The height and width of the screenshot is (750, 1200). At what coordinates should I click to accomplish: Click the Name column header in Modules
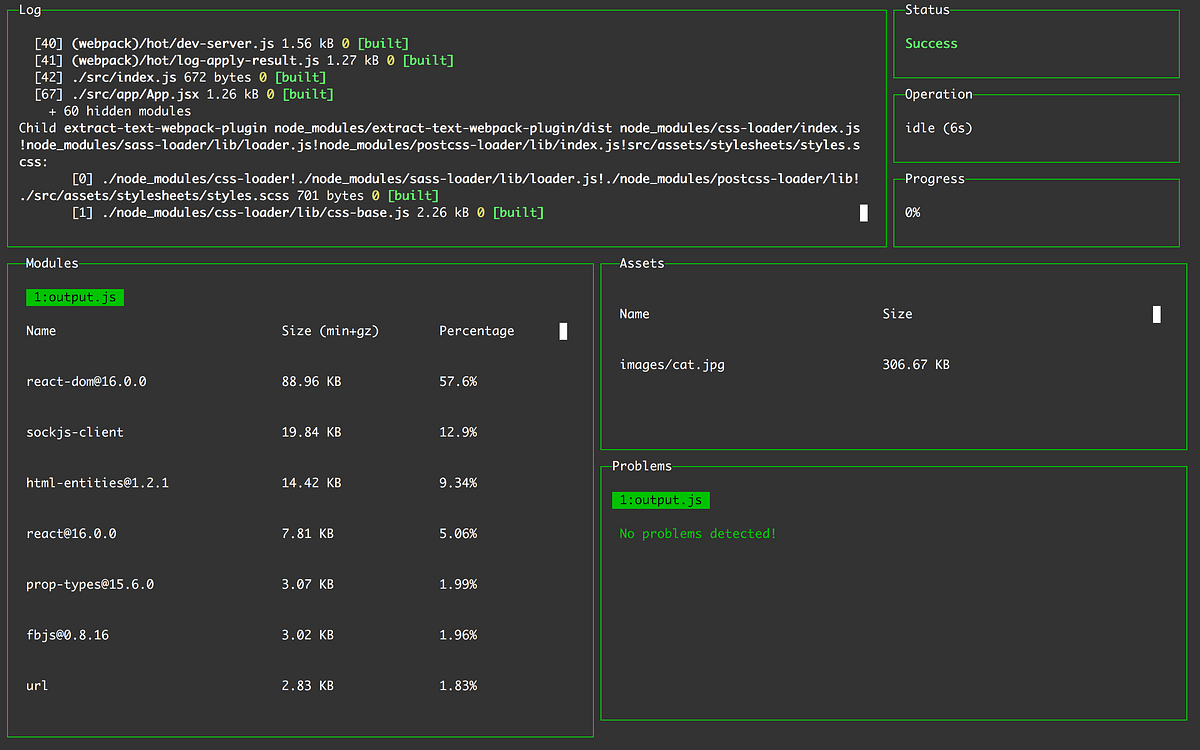click(41, 331)
